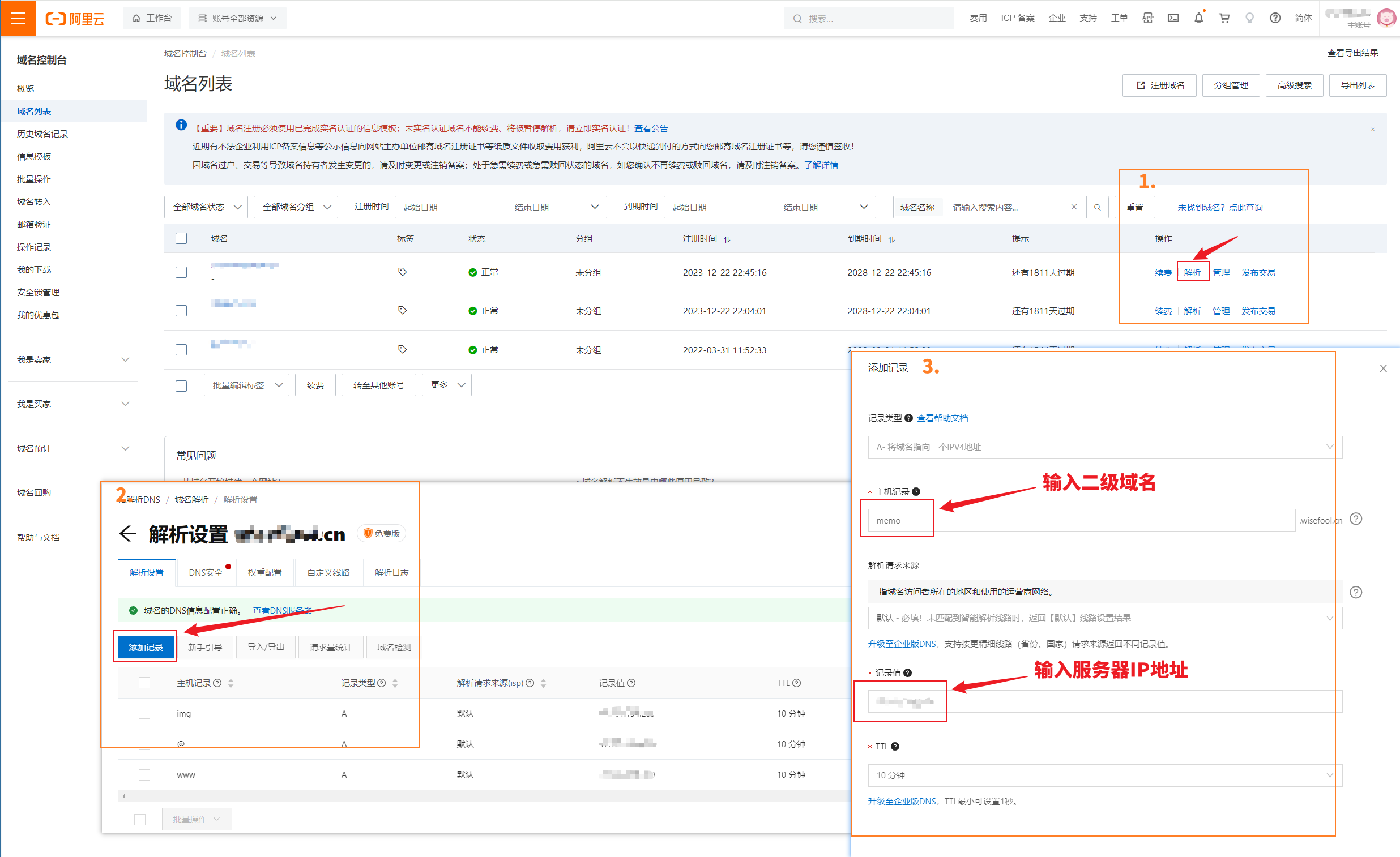The image size is (1400, 857).
Task: Click the Alibaba Cloud logo
Action: click(x=75, y=18)
